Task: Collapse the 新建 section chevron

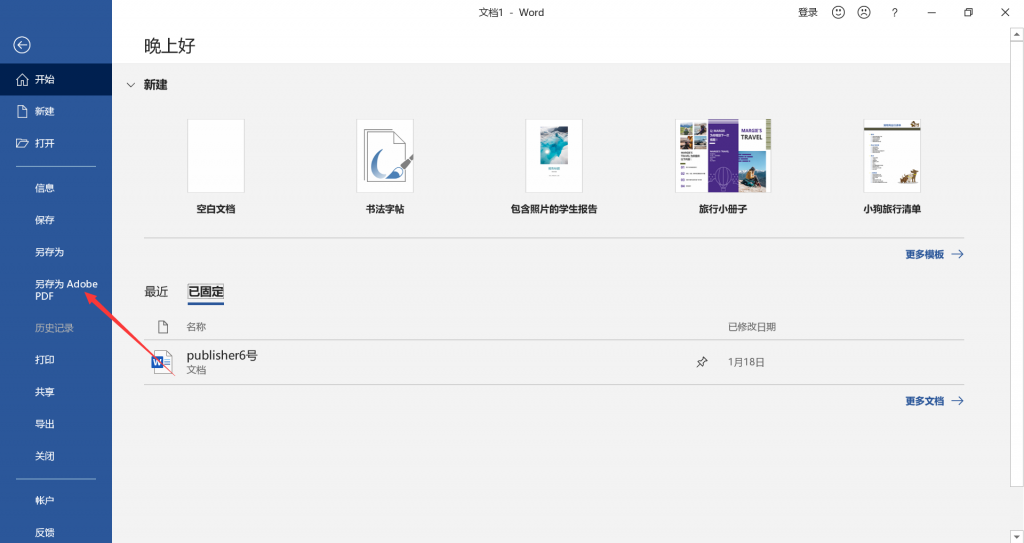Action: [x=131, y=85]
